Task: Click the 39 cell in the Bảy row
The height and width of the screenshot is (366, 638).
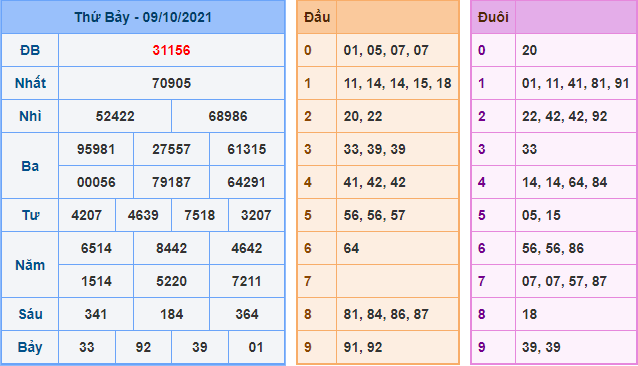Action: (200, 347)
